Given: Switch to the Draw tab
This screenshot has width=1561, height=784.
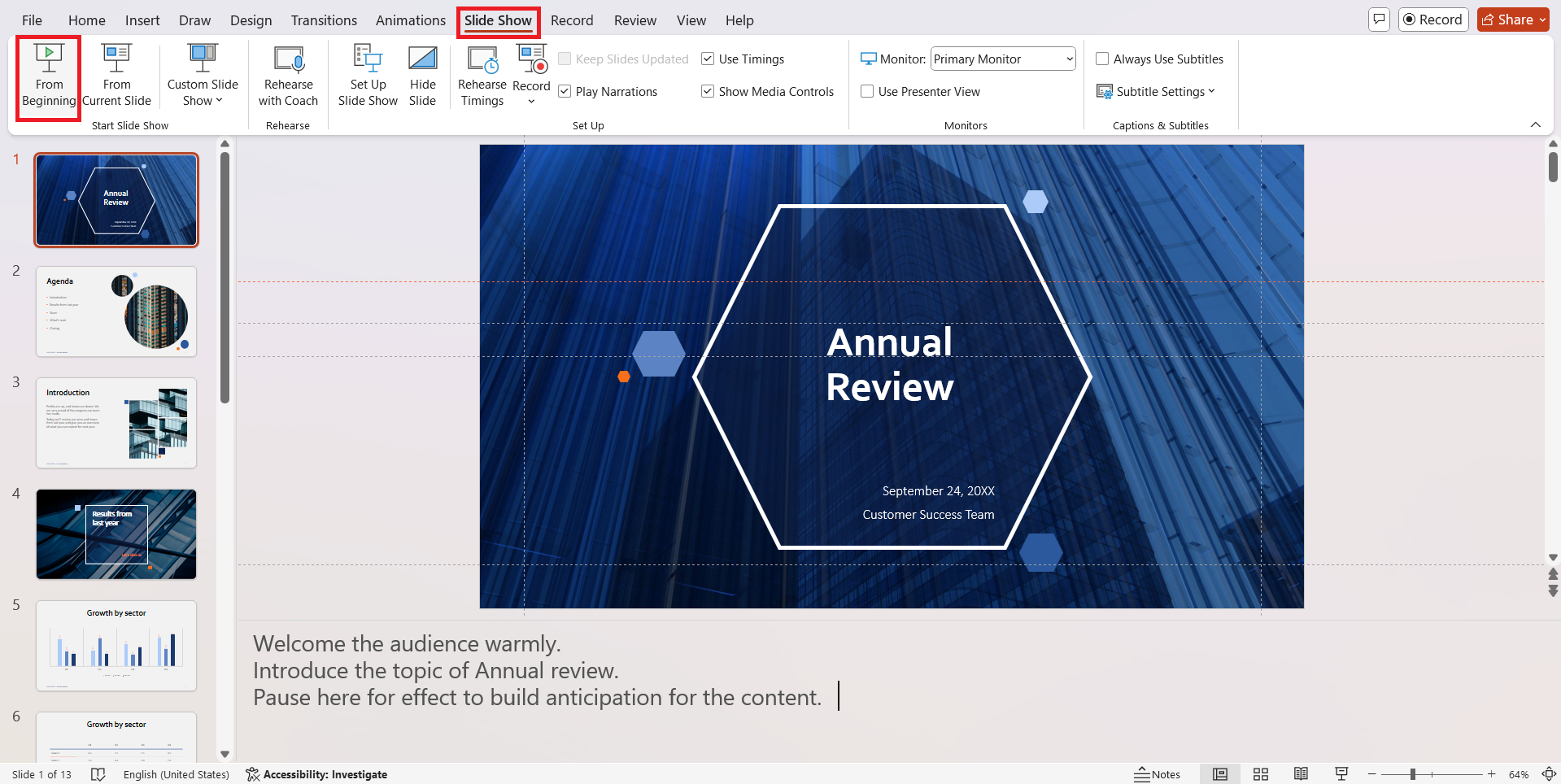Looking at the screenshot, I should [194, 20].
